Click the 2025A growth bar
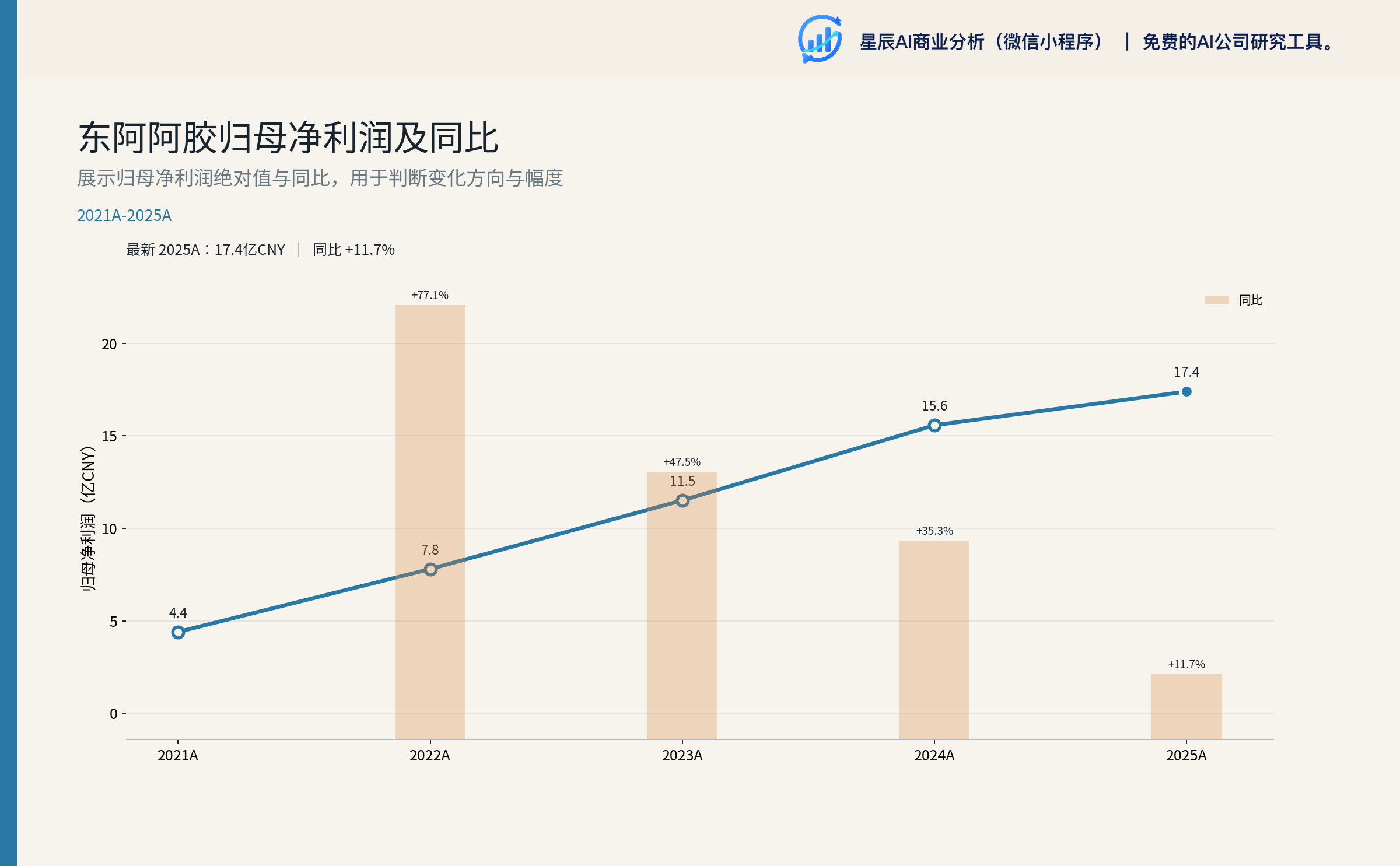This screenshot has width=1400, height=866. pos(1186,707)
